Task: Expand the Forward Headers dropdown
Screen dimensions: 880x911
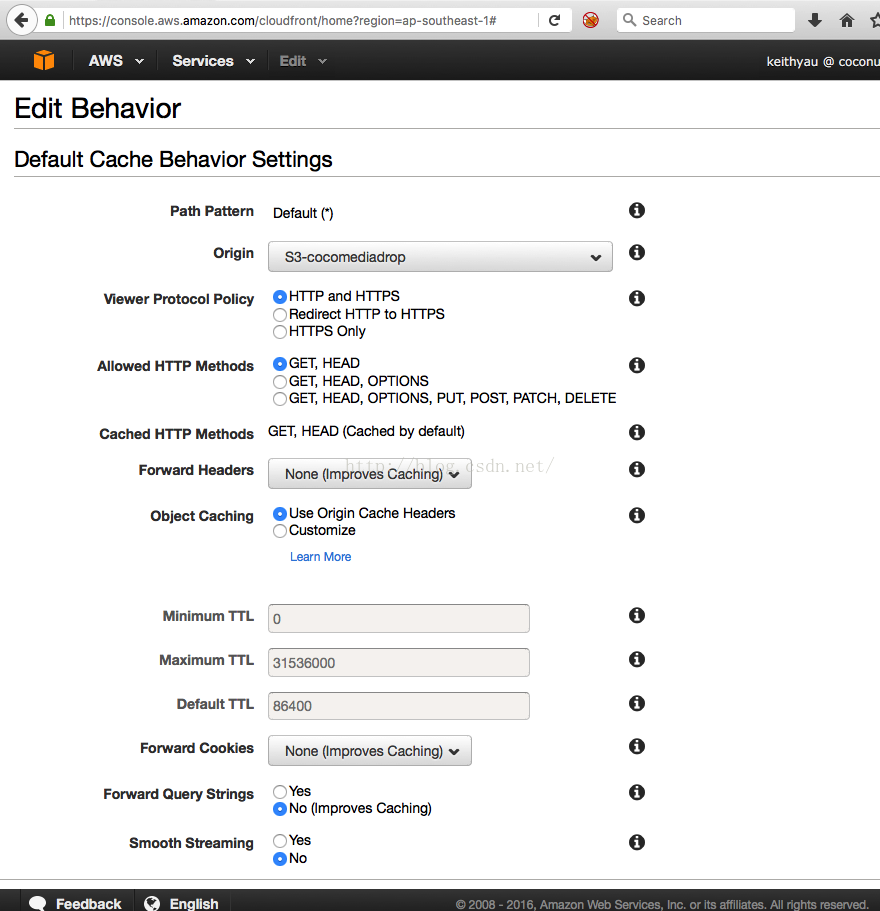Action: click(x=369, y=474)
